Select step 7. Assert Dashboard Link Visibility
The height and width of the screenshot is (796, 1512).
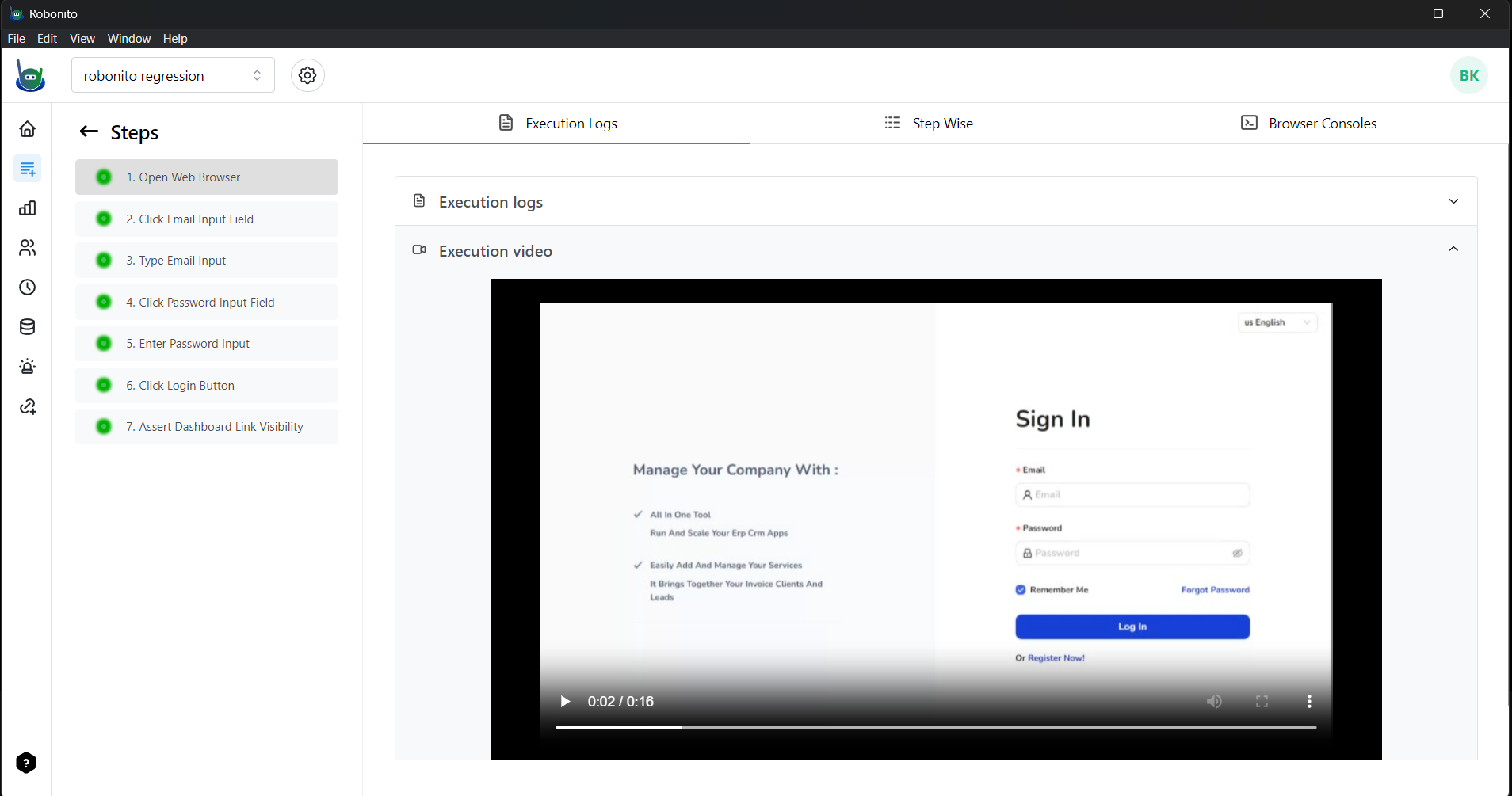[207, 426]
